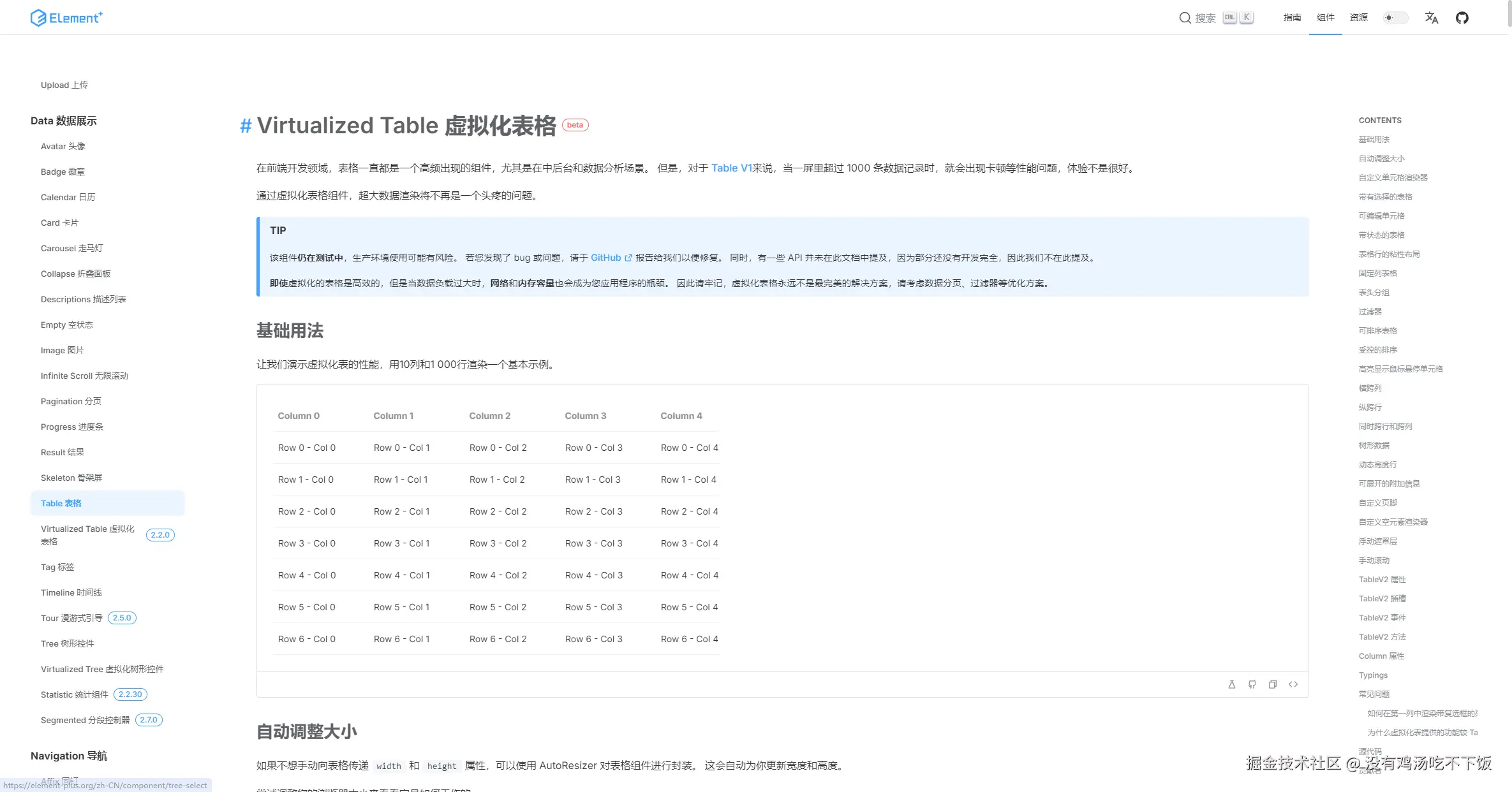Open the 资源 nav tab
The width and height of the screenshot is (1512, 792).
1358,18
